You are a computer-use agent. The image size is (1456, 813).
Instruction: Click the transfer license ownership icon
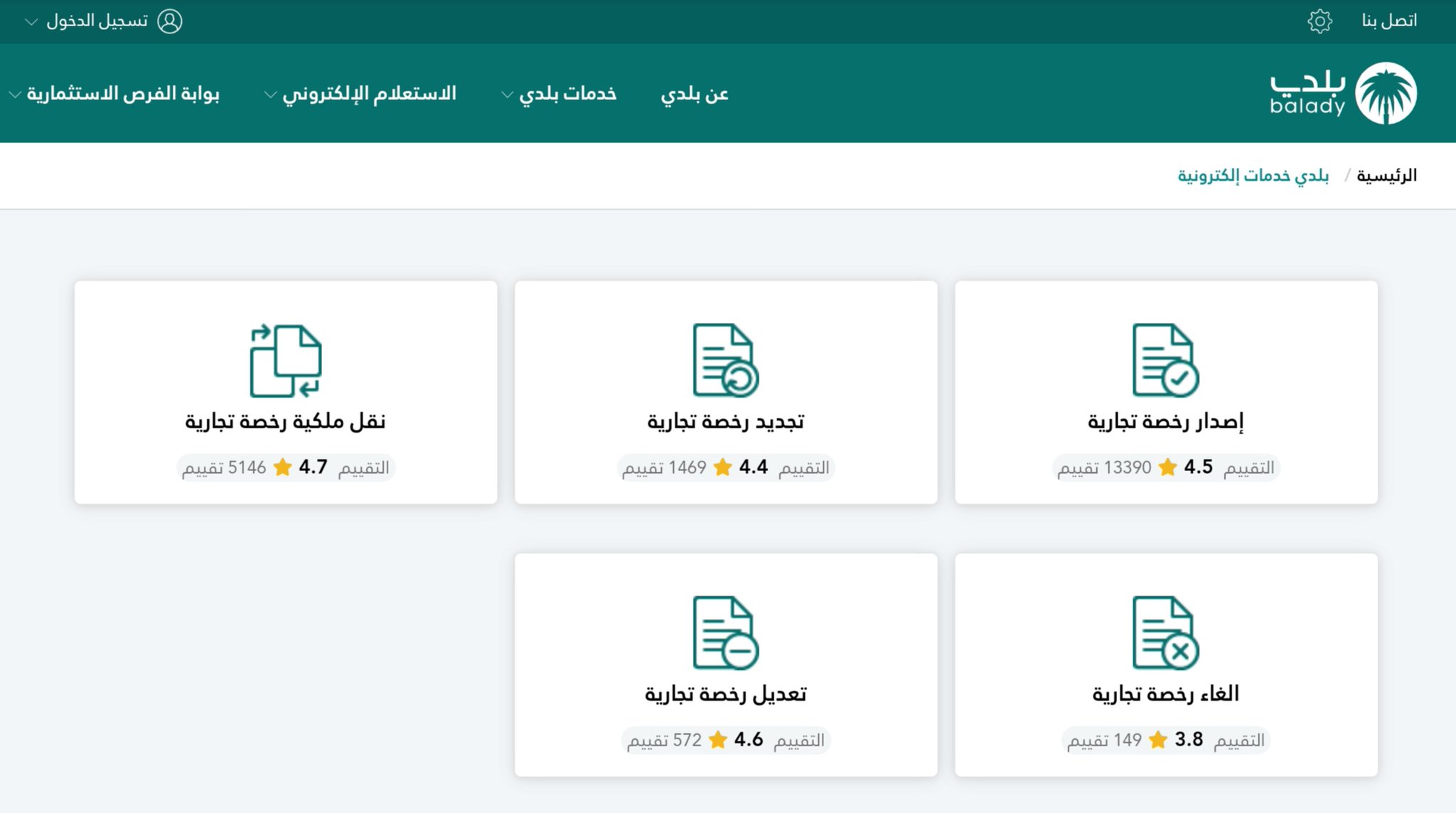point(285,361)
